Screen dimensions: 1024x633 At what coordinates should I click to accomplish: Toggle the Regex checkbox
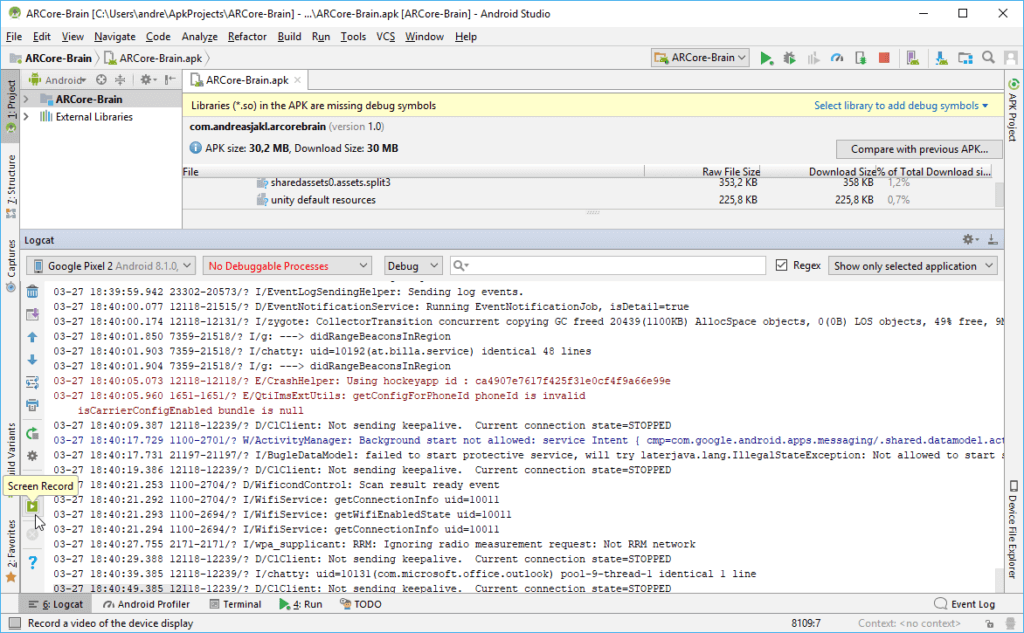pos(781,265)
